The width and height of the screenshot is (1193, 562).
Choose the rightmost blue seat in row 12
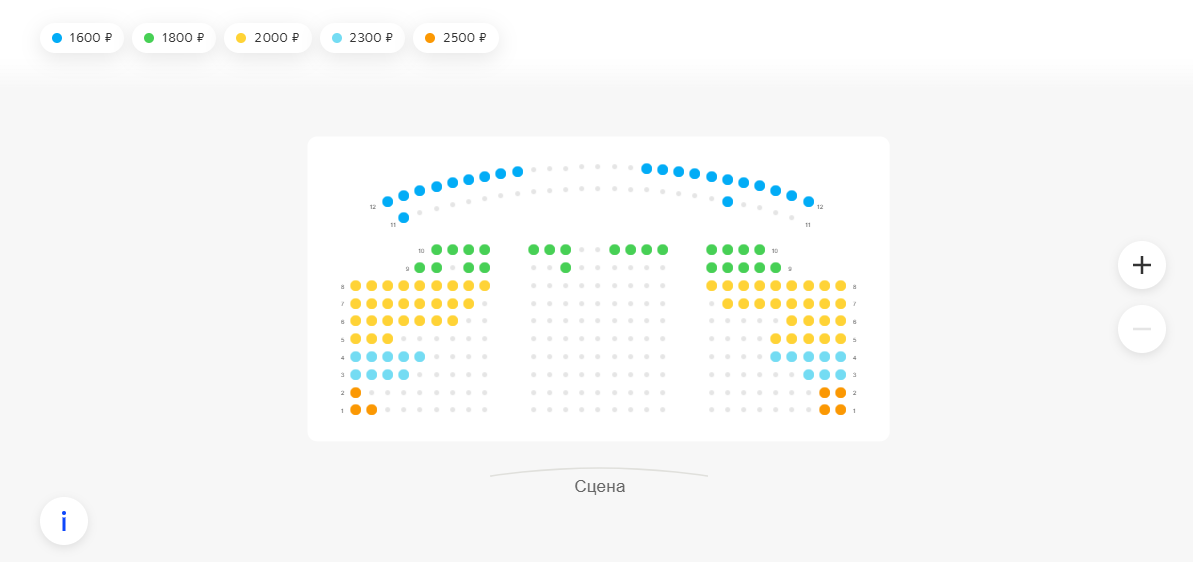pos(809,202)
